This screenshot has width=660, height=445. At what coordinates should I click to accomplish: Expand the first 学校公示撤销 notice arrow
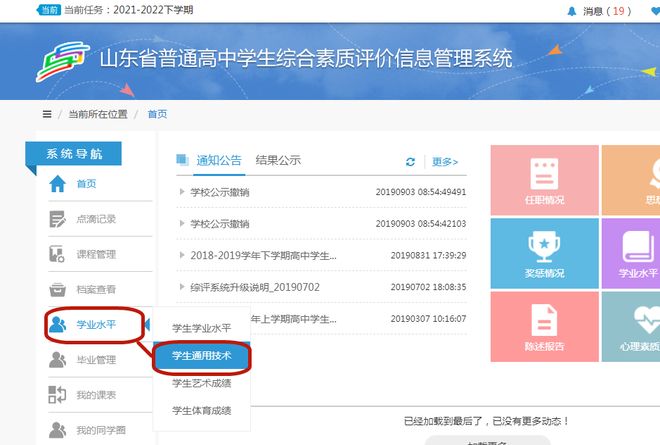(182, 192)
